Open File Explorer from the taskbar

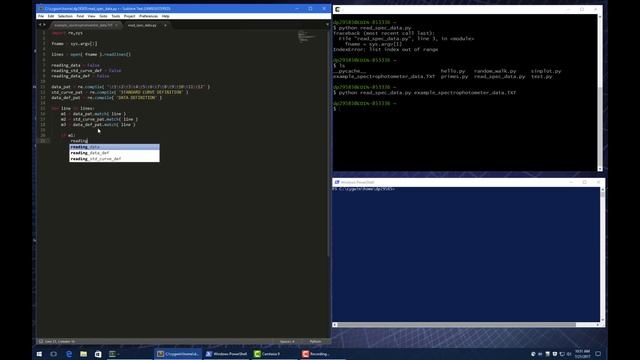coord(83,354)
